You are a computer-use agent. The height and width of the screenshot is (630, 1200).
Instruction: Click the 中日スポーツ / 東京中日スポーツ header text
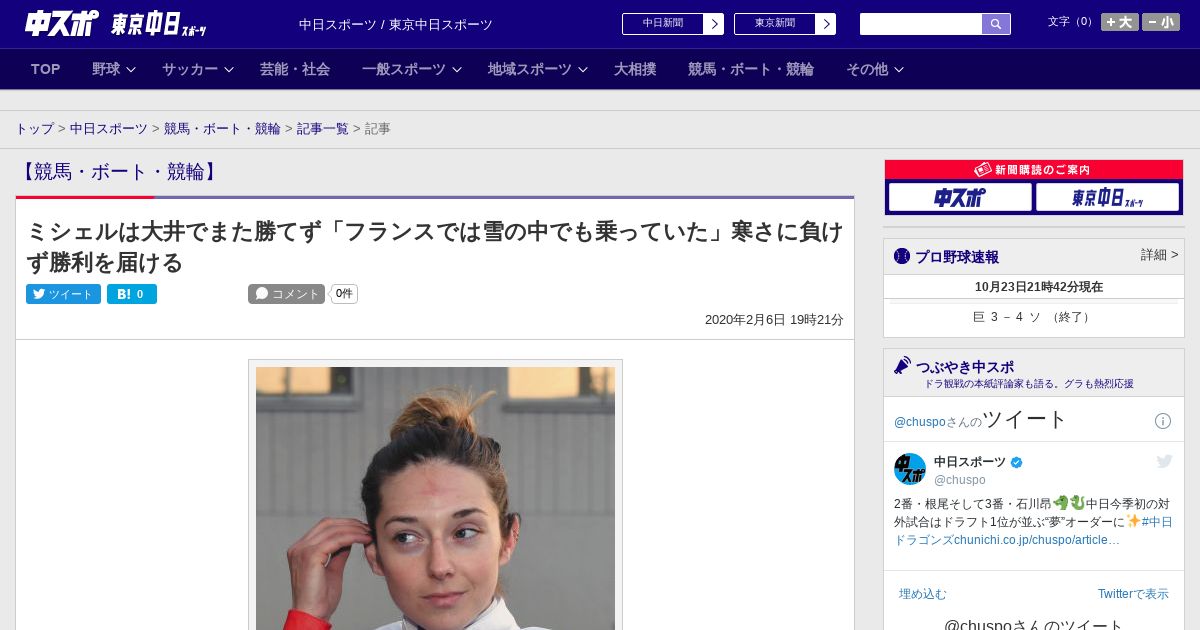396,25
